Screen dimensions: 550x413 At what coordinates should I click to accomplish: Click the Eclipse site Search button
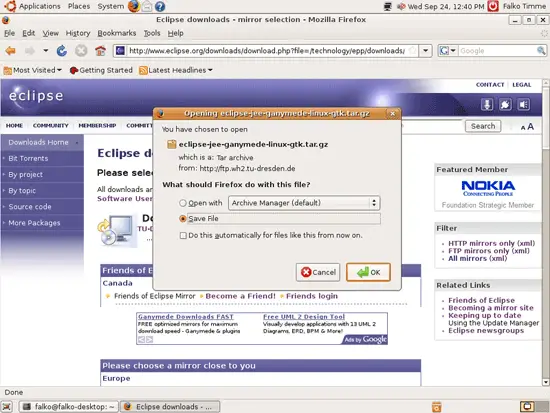(483, 126)
